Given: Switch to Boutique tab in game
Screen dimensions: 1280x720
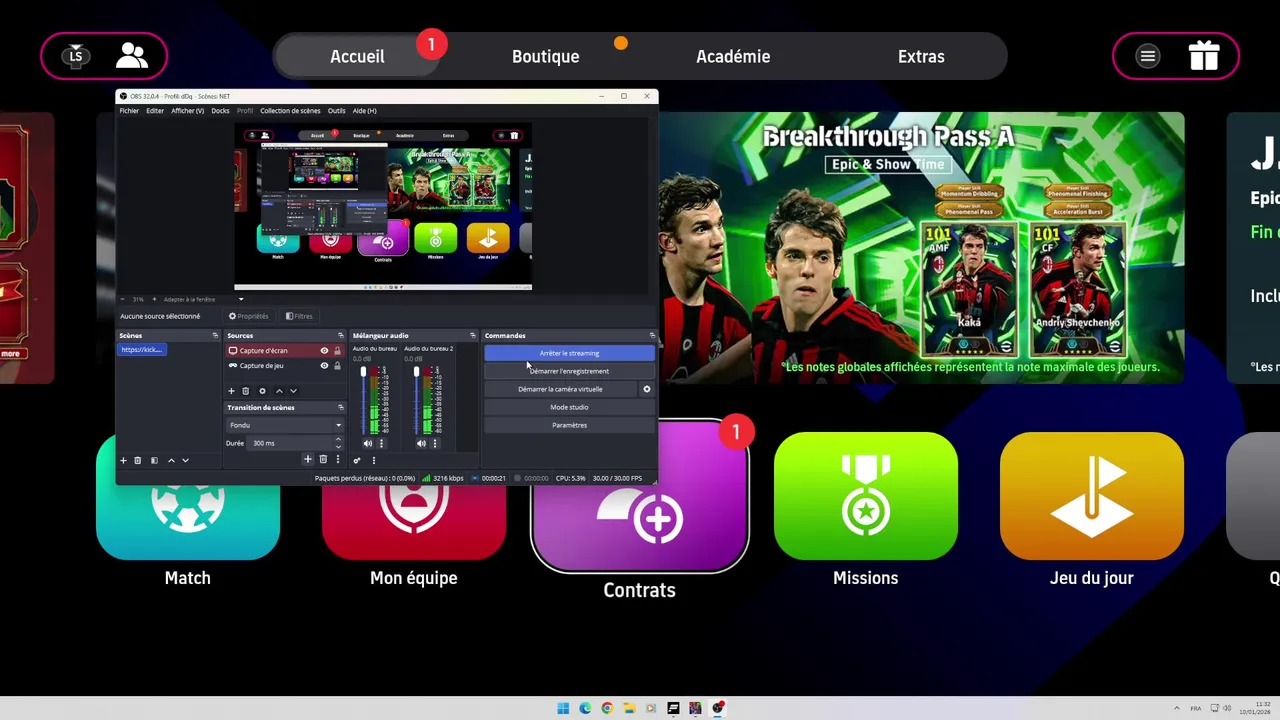Looking at the screenshot, I should pos(545,57).
